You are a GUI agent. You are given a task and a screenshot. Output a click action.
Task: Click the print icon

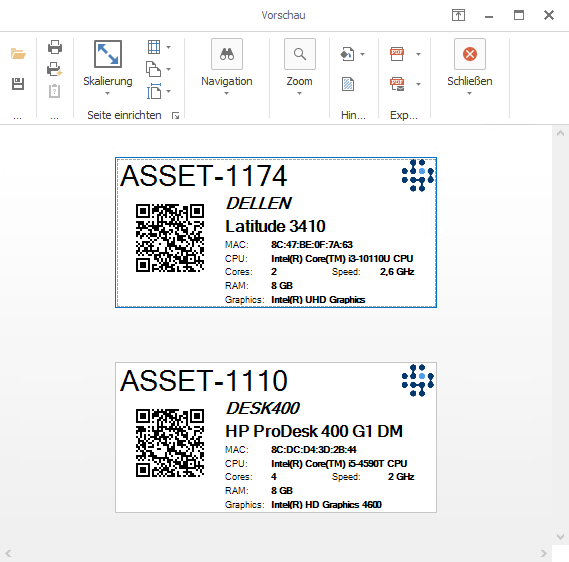coord(55,47)
